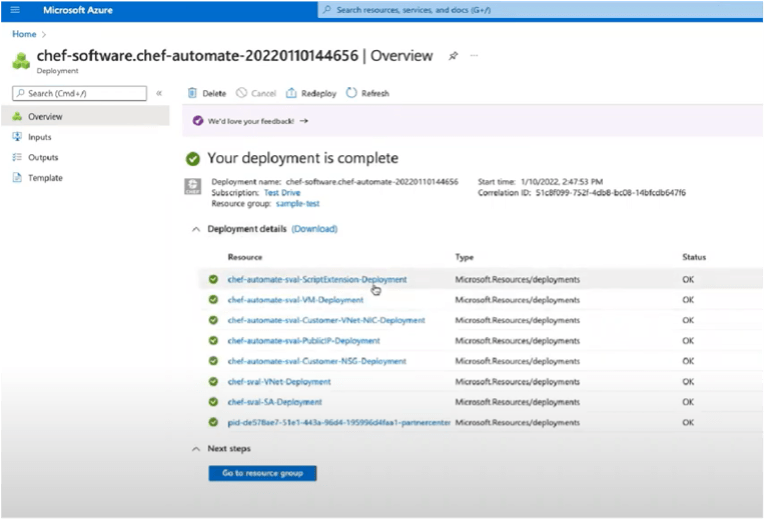Viewport: 766px width, 522px height.
Task: Collapse the sidebar using the double-chevron icon
Action: coord(159,93)
